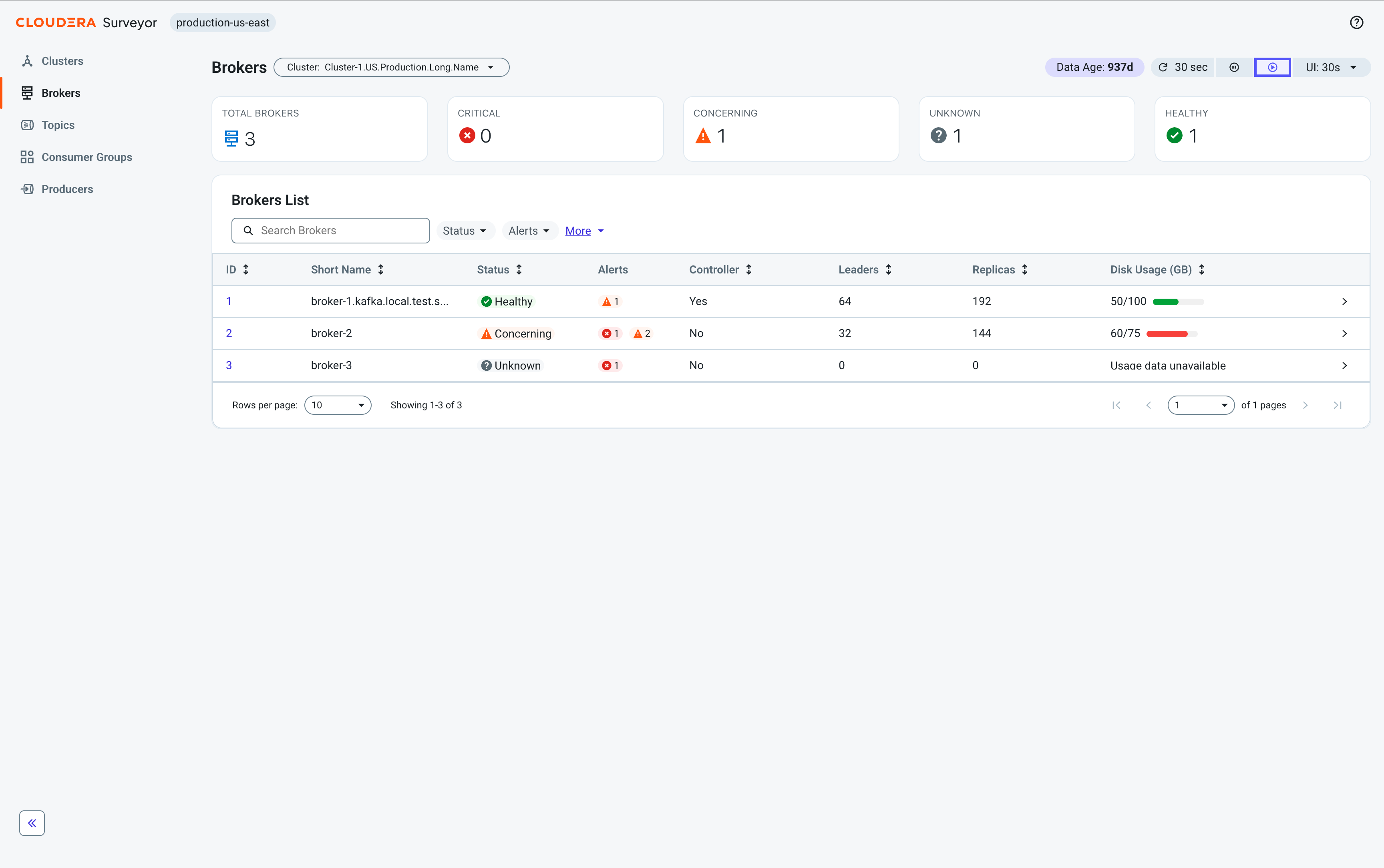The width and height of the screenshot is (1384, 868).
Task: Open the Status filter dropdown
Action: point(465,231)
